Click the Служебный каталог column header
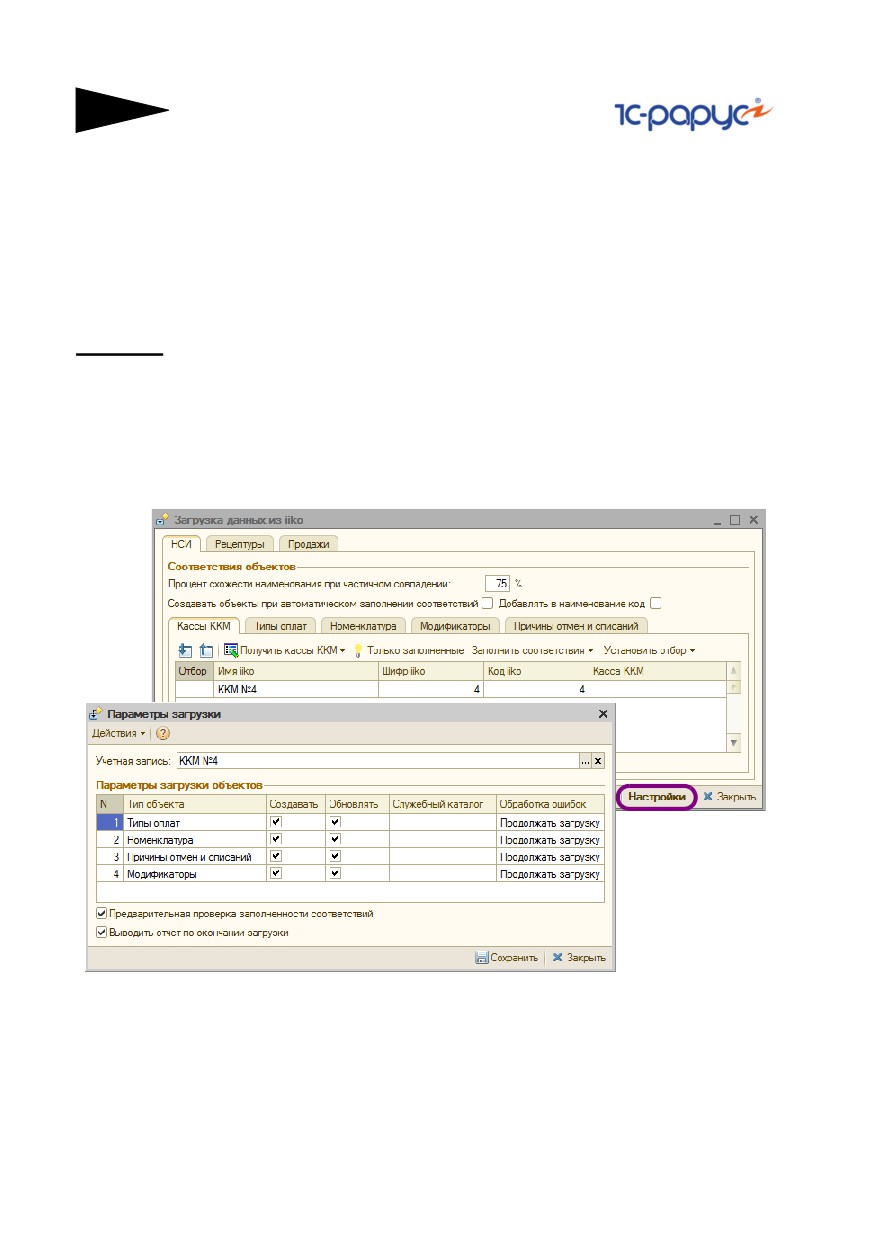Image resolution: width=875 pixels, height=1239 pixels. (x=443, y=804)
